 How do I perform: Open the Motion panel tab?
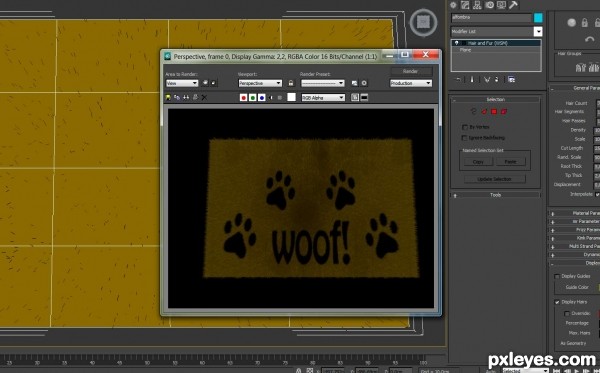489,5
